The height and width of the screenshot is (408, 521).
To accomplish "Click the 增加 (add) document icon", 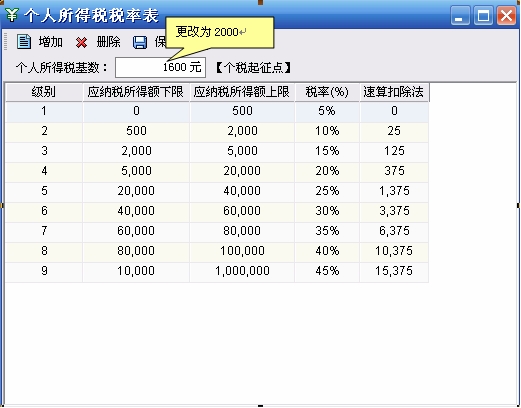I will 24,42.
